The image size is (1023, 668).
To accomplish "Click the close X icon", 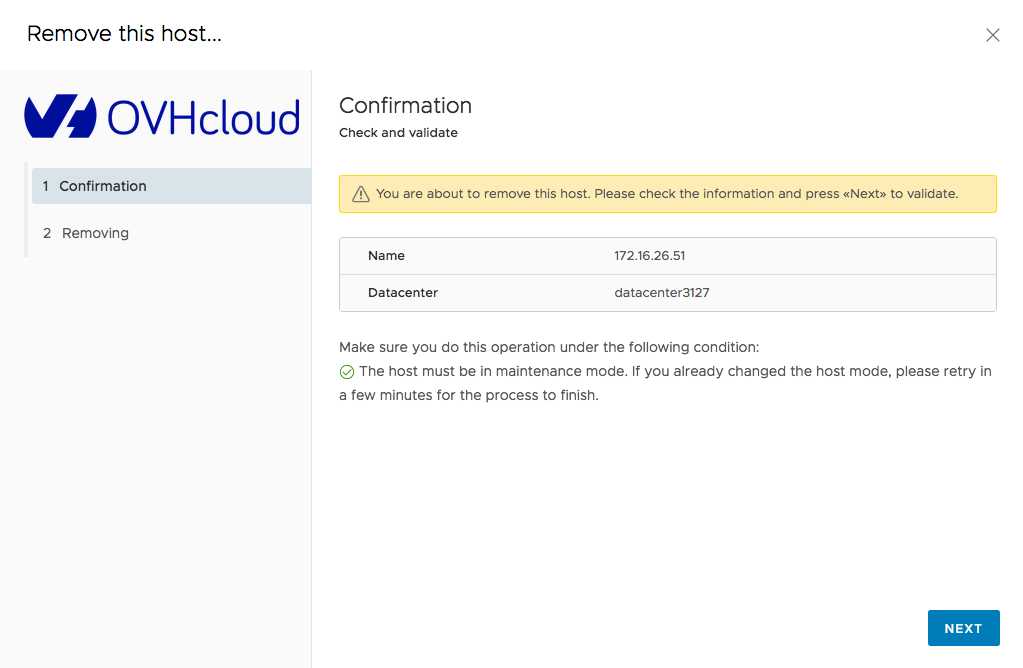I will click(x=992, y=34).
